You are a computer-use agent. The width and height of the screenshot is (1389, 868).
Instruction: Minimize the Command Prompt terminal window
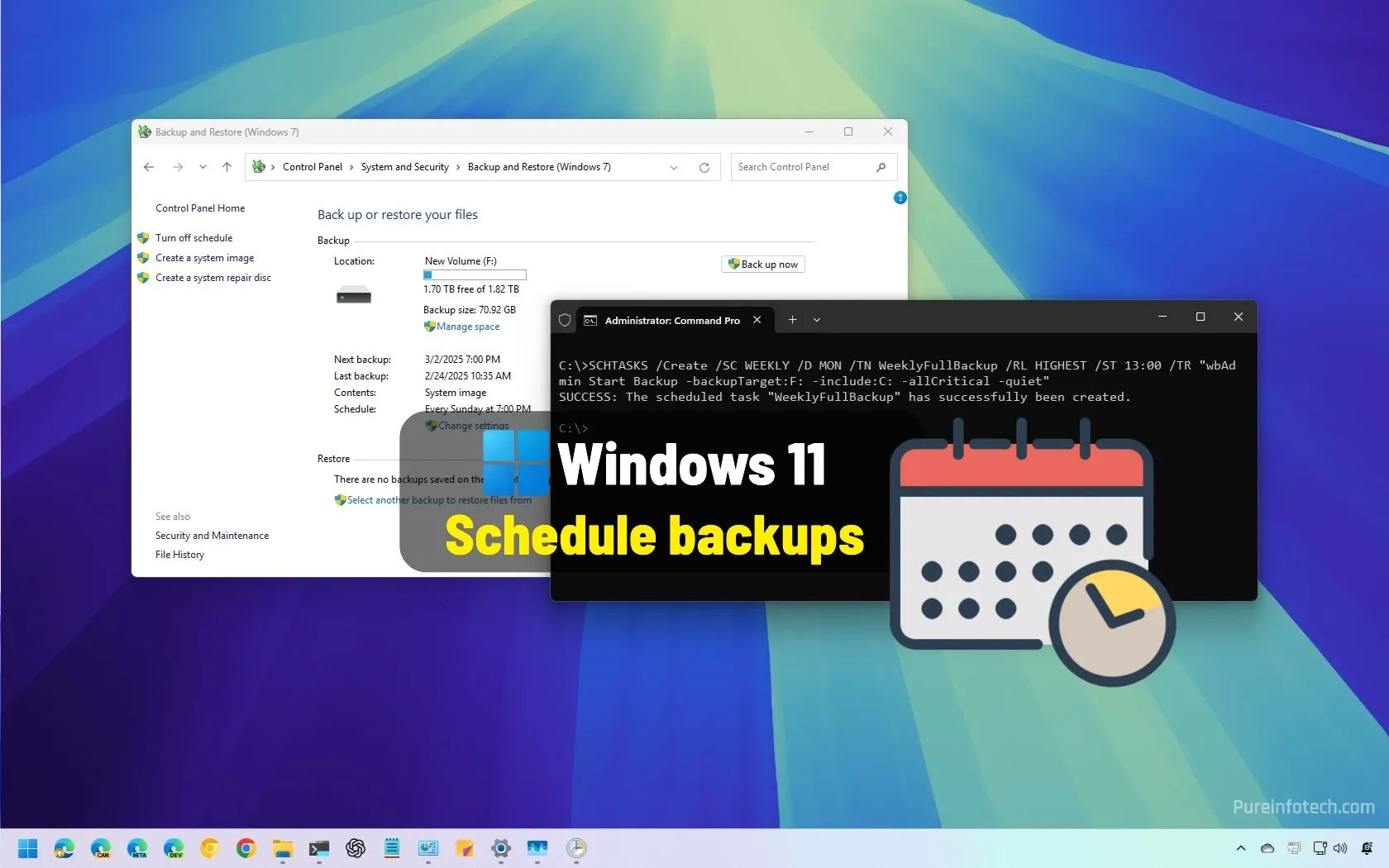point(1162,317)
